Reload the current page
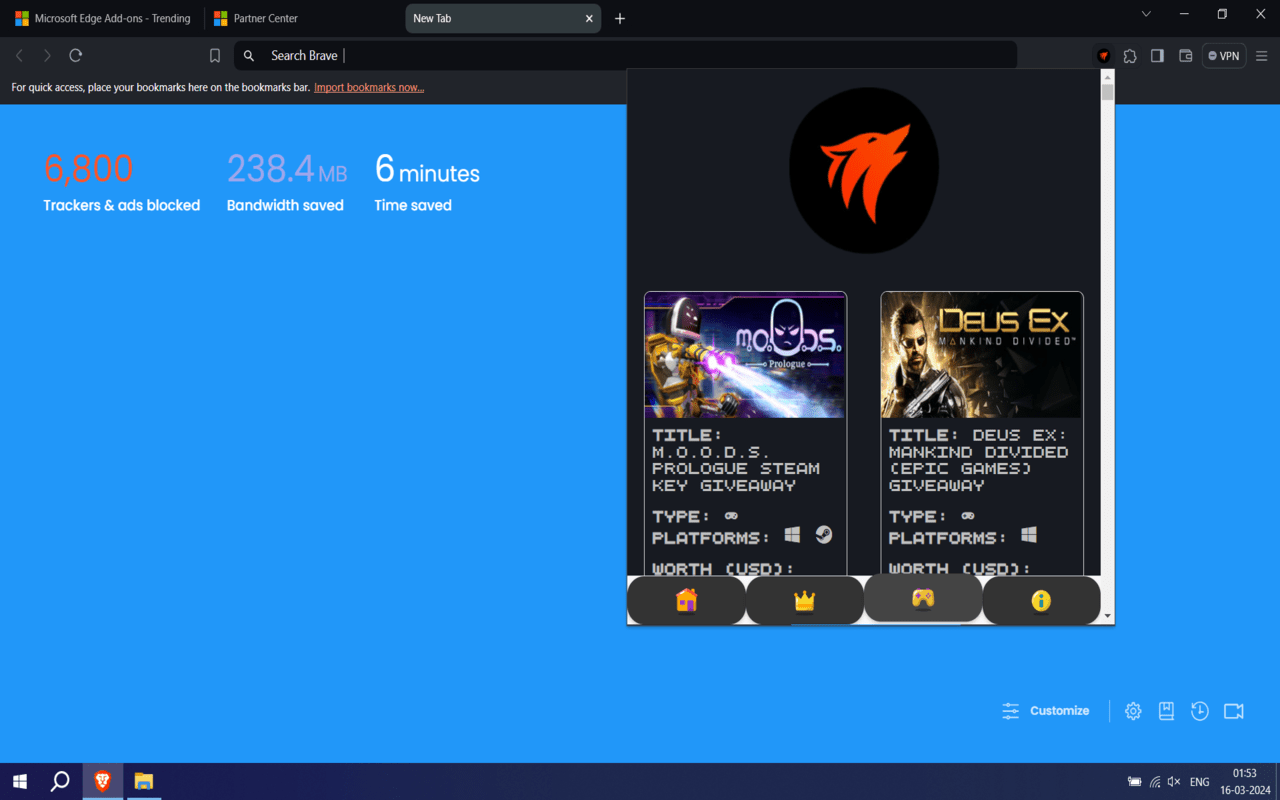Image resolution: width=1280 pixels, height=800 pixels. 75,56
